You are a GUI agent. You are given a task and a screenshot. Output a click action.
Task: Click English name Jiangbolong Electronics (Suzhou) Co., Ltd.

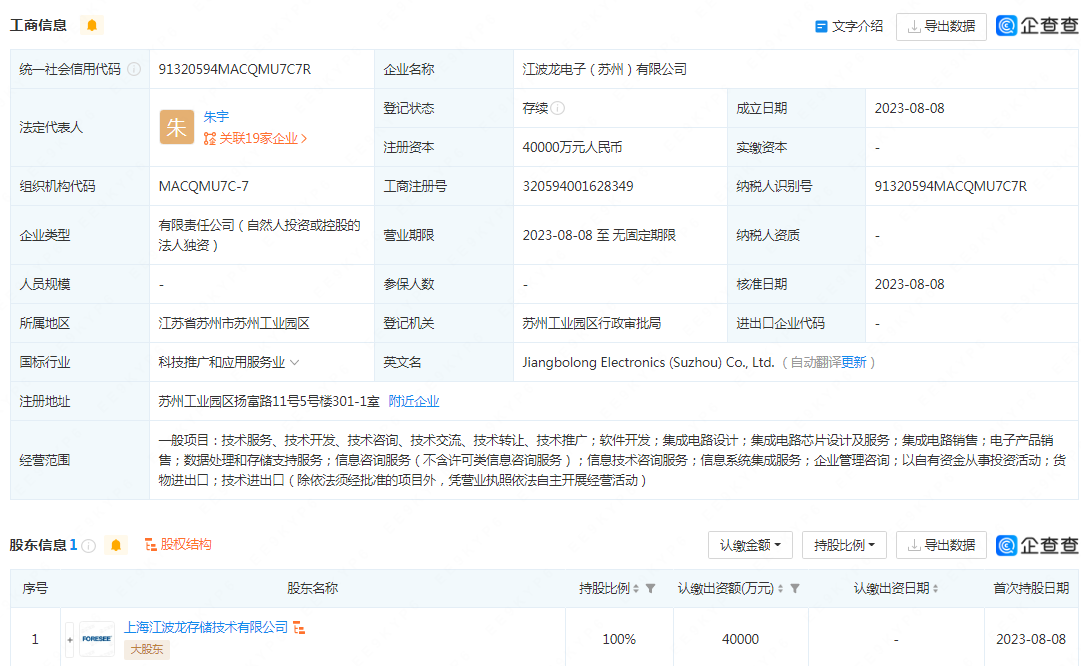tap(648, 363)
